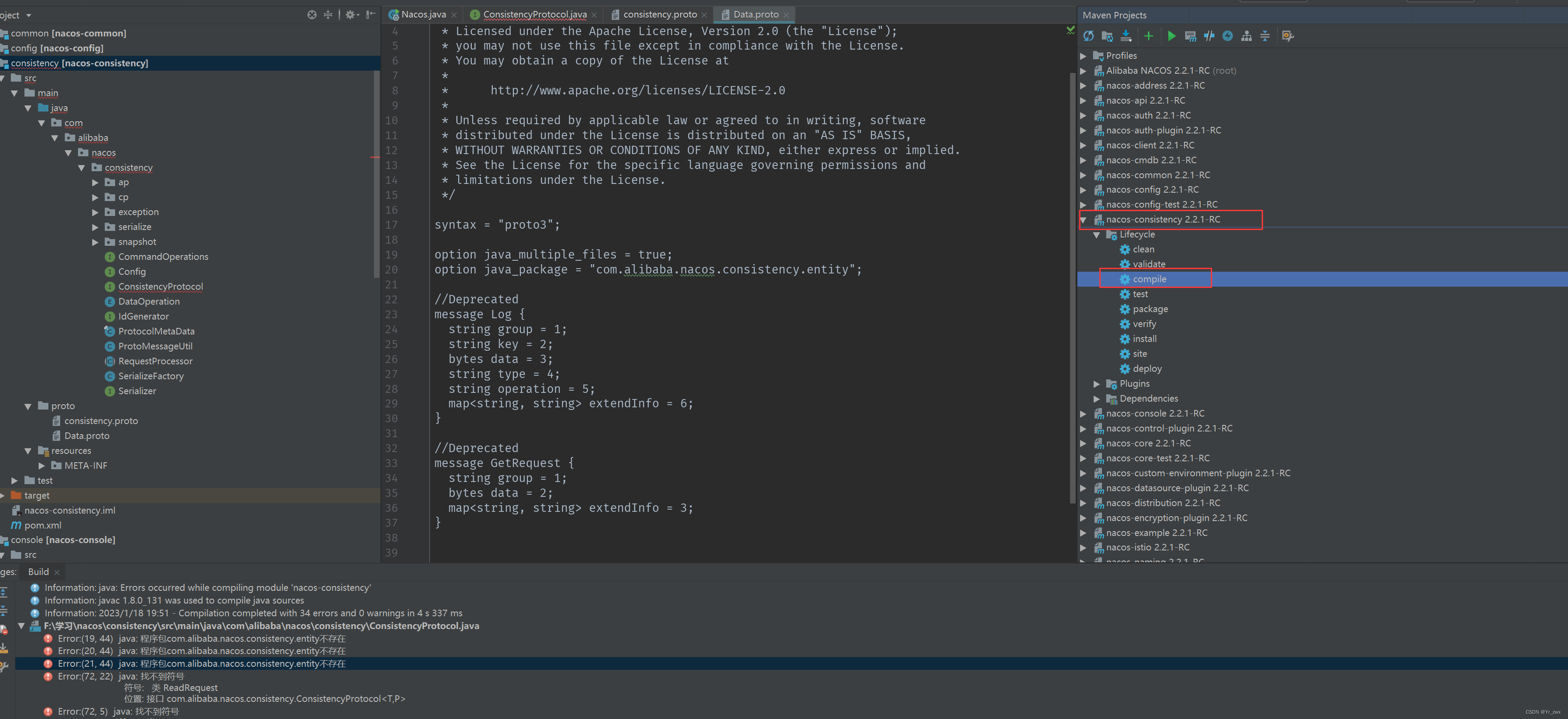Select pom.xml in consistency module

tap(43, 525)
